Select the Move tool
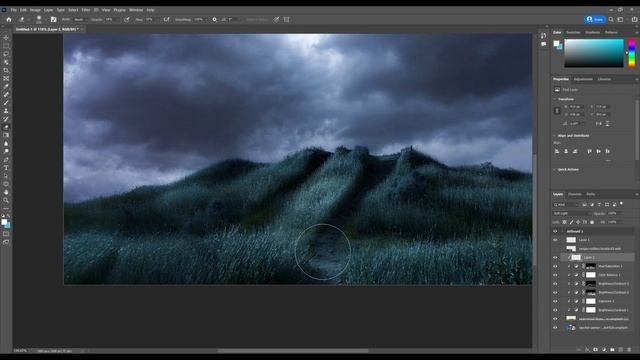 click(6, 38)
